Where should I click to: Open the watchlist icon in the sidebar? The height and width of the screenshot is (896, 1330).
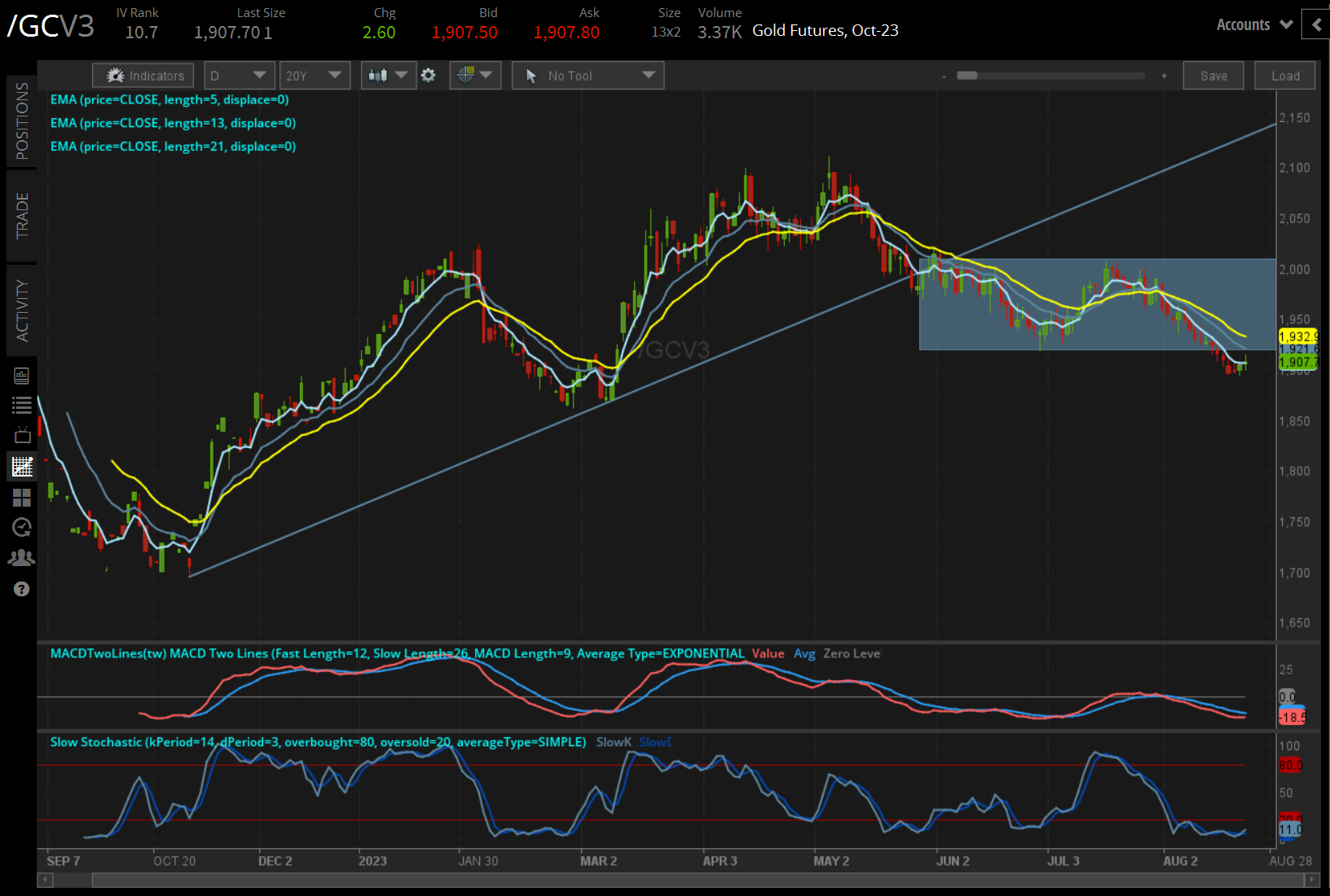(22, 405)
